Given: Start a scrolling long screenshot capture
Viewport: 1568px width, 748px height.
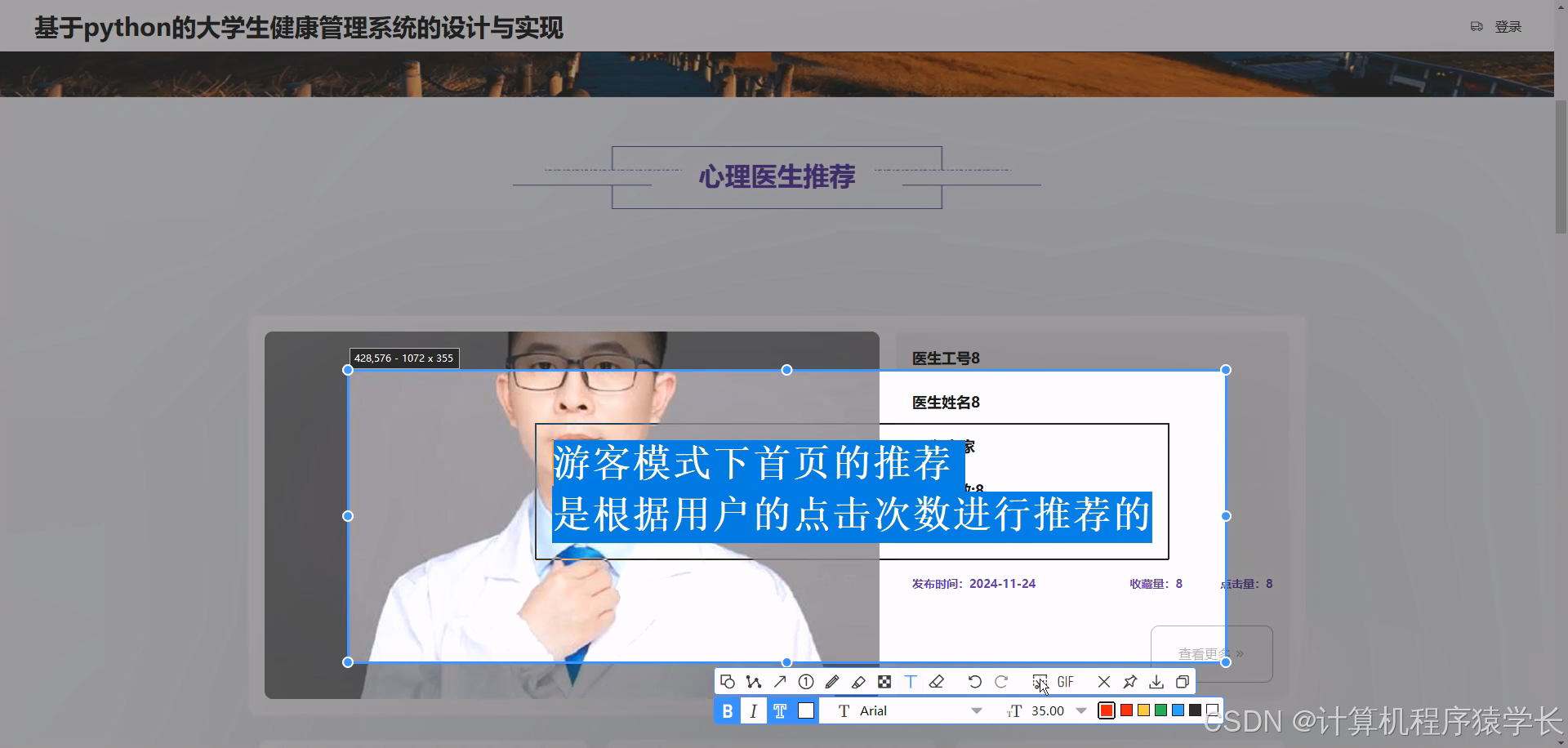Looking at the screenshot, I should point(1040,682).
